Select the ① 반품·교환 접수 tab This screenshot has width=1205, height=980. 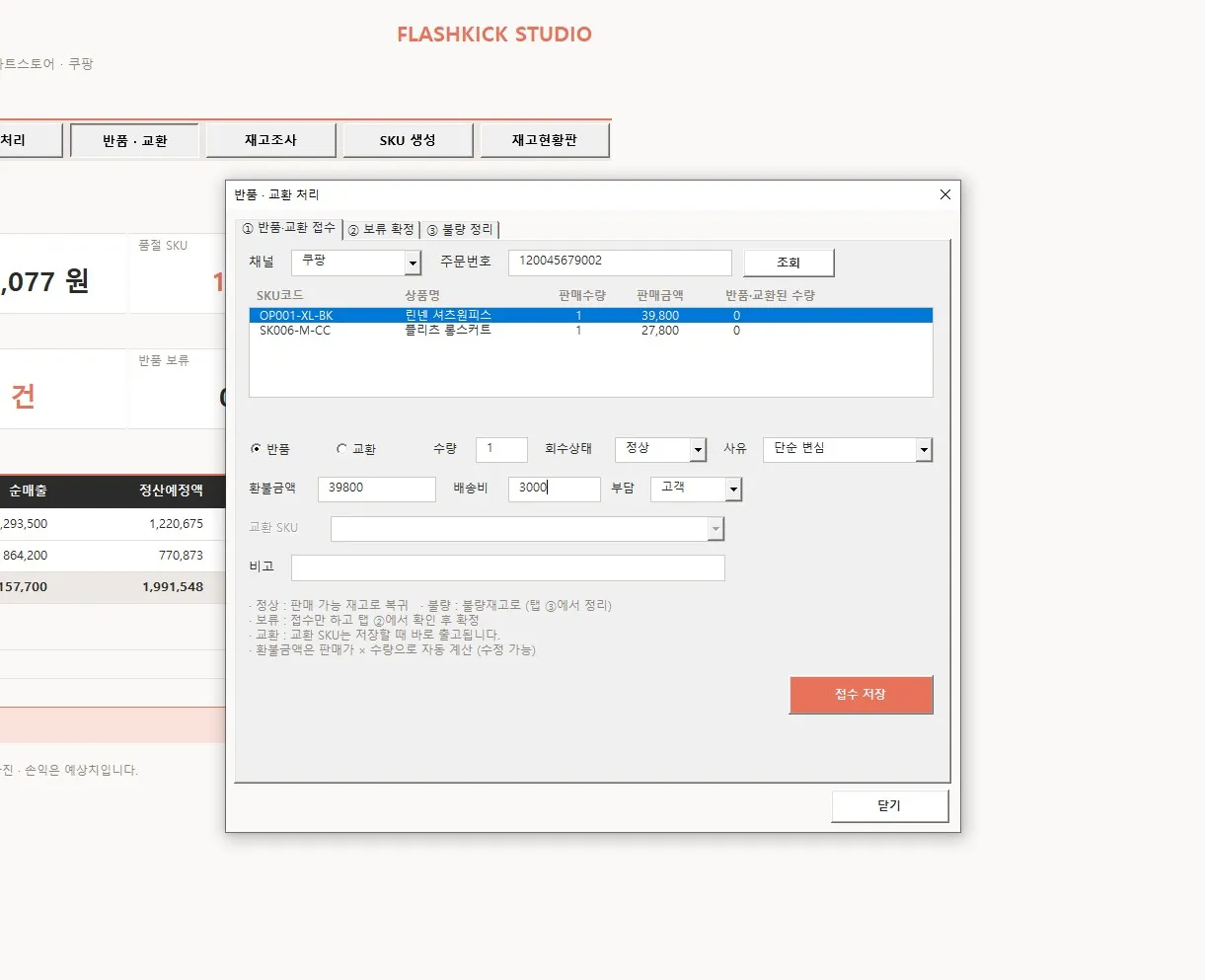289,228
